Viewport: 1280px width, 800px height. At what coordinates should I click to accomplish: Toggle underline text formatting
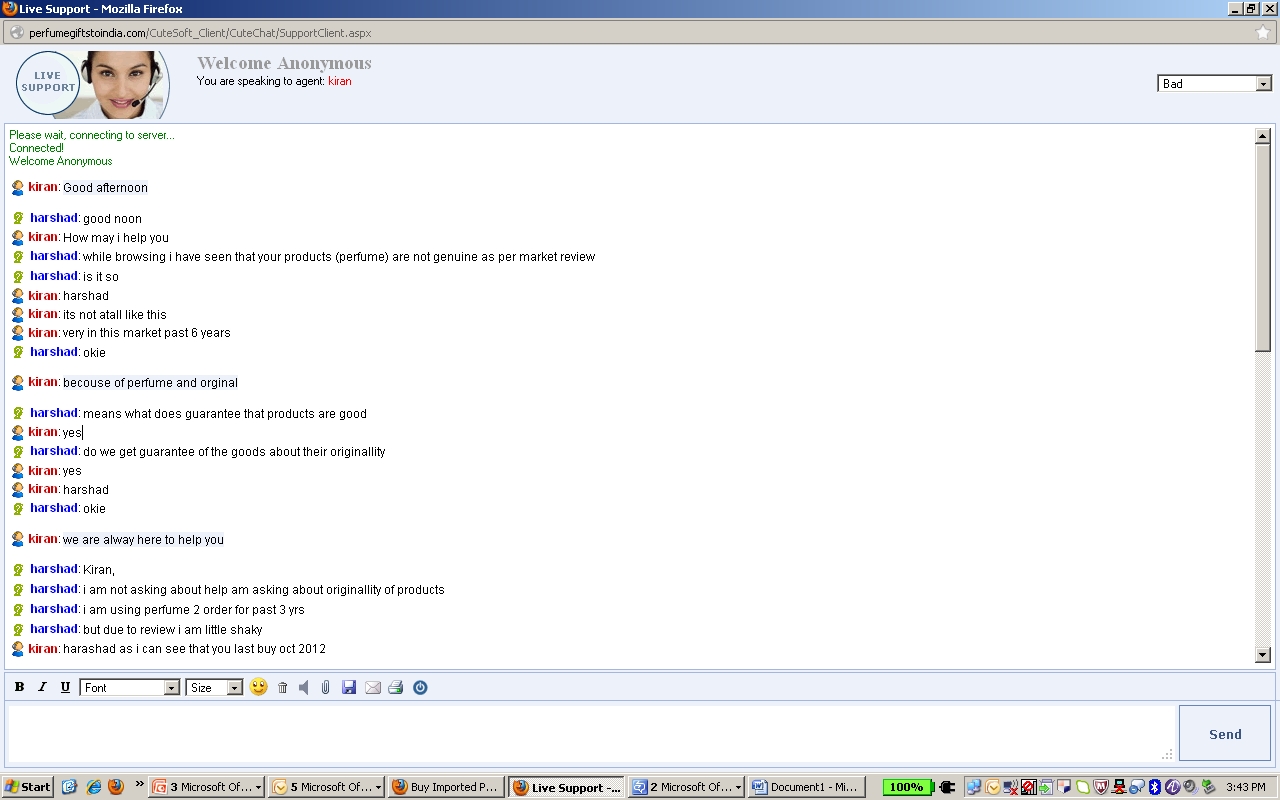(65, 688)
